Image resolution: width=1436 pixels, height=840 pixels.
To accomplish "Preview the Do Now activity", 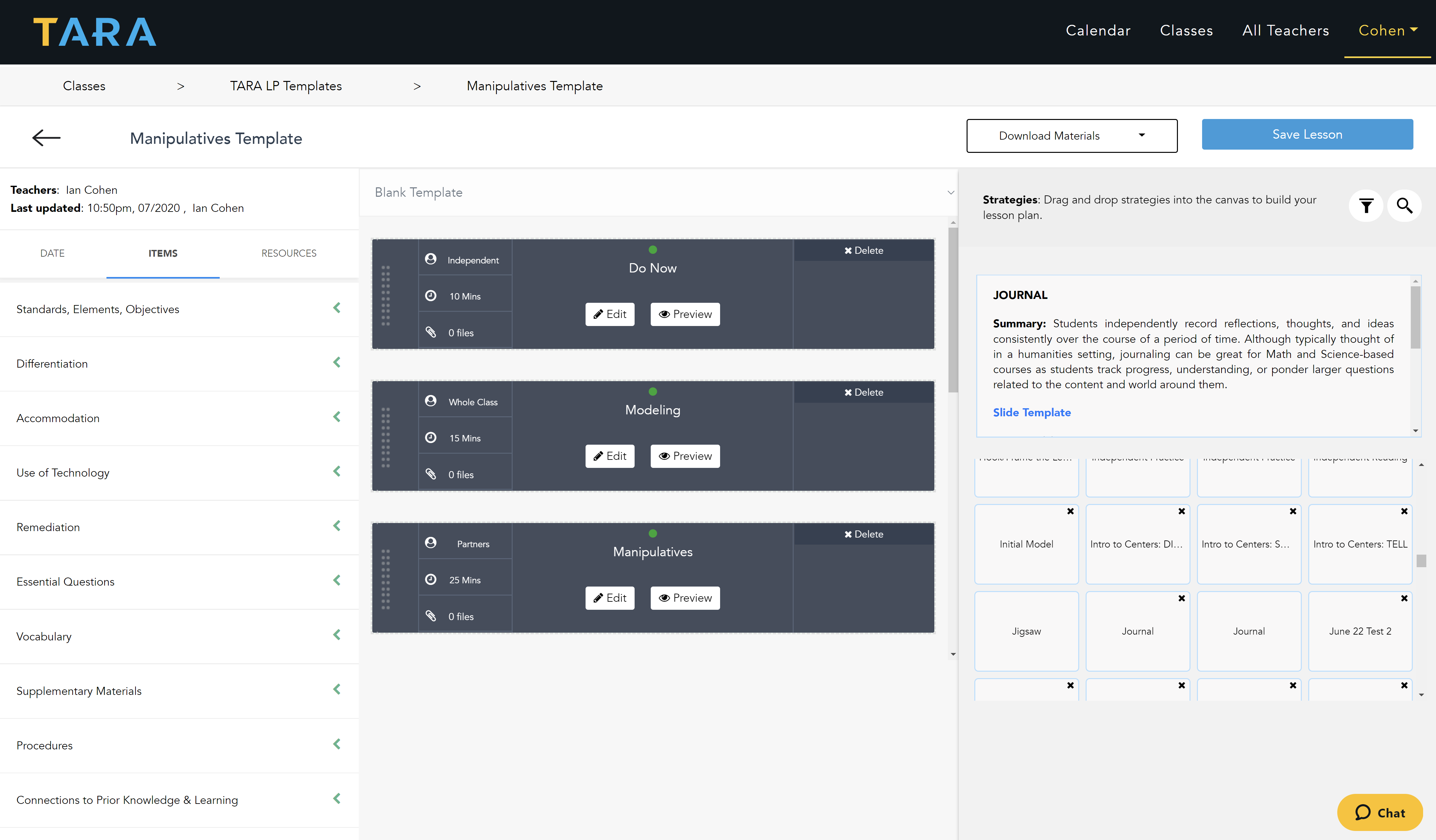I will (x=685, y=314).
